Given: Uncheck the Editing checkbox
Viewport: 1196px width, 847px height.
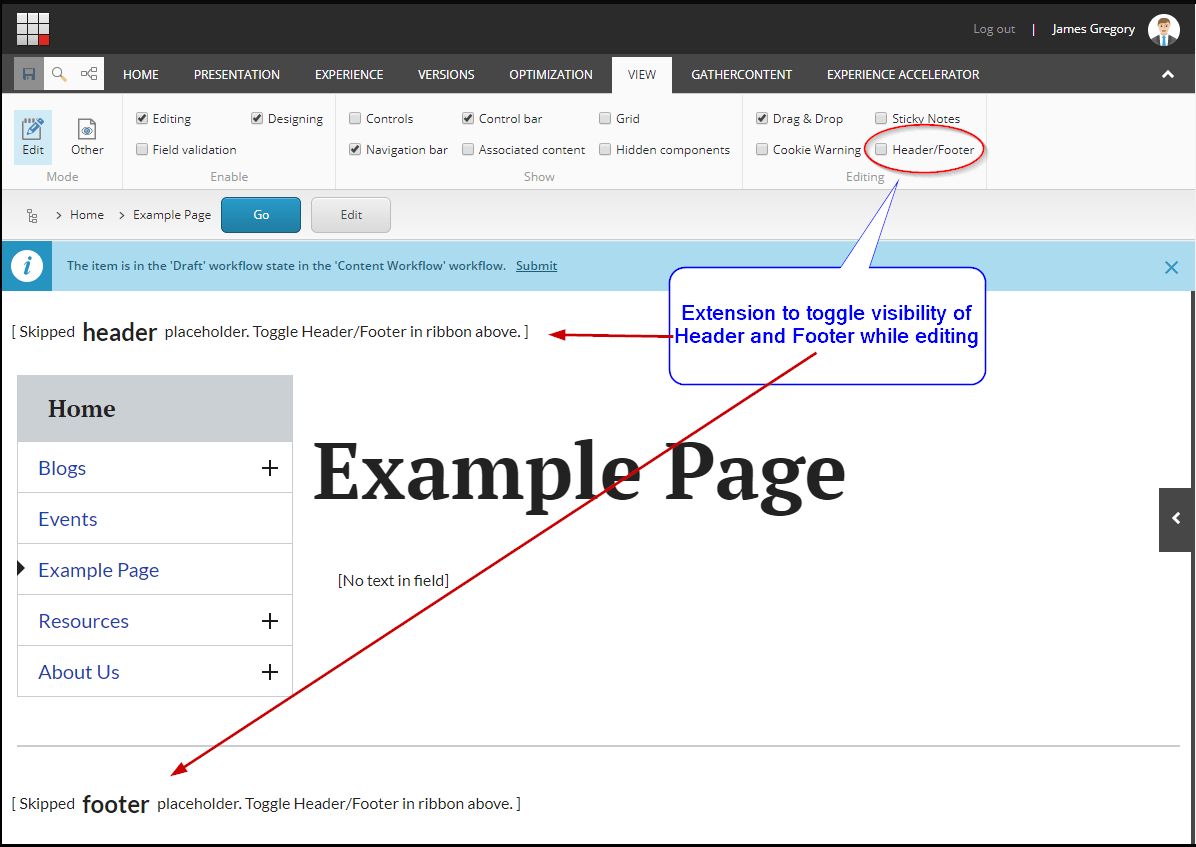Looking at the screenshot, I should [x=142, y=118].
